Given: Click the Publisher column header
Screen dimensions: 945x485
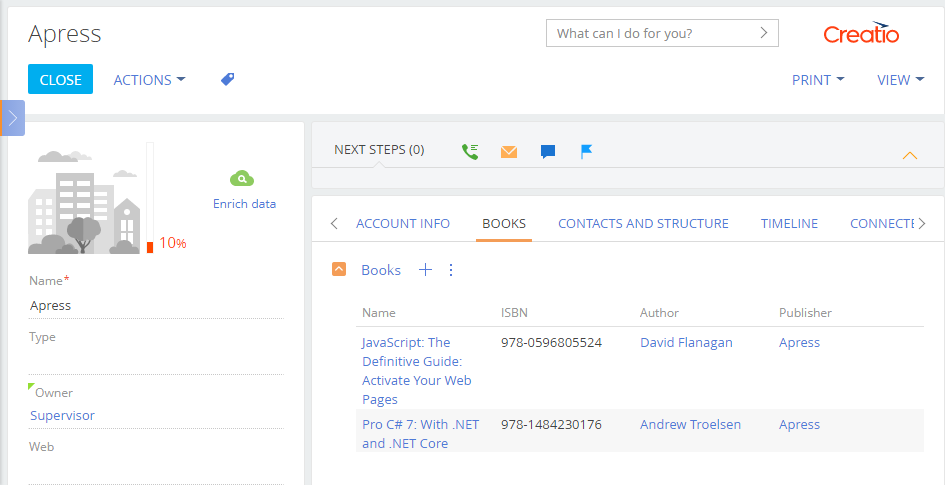Looking at the screenshot, I should [x=805, y=313].
